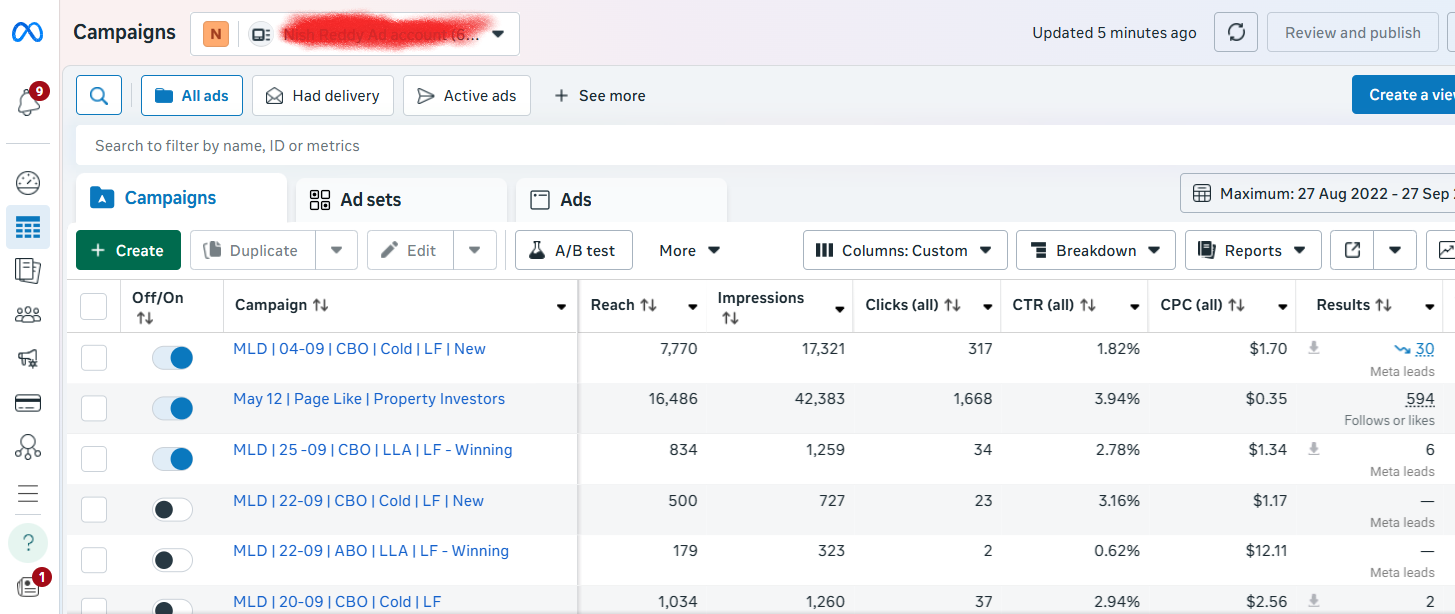
Task: Open notifications bell in left sidebar
Action: coord(28,101)
